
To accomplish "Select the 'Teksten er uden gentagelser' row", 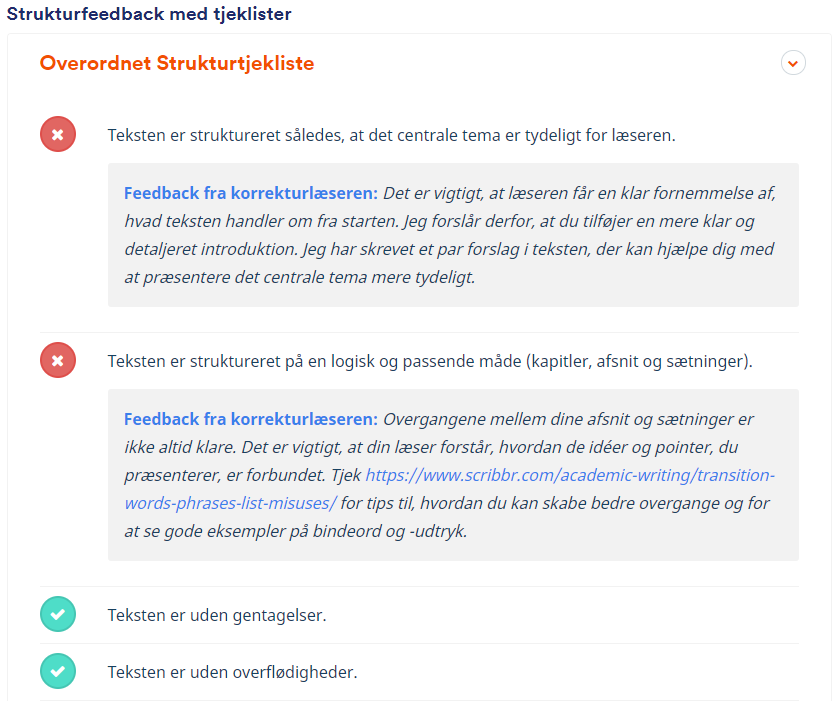I will click(419, 615).
